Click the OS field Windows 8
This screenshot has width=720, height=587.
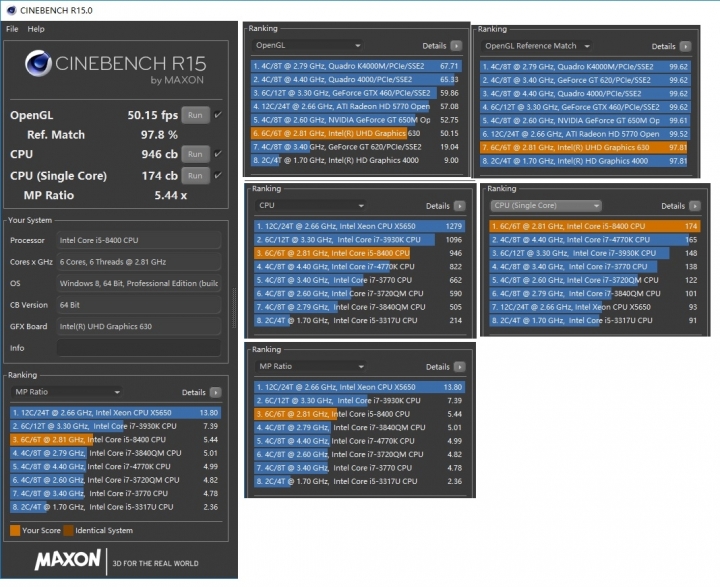coord(139,283)
